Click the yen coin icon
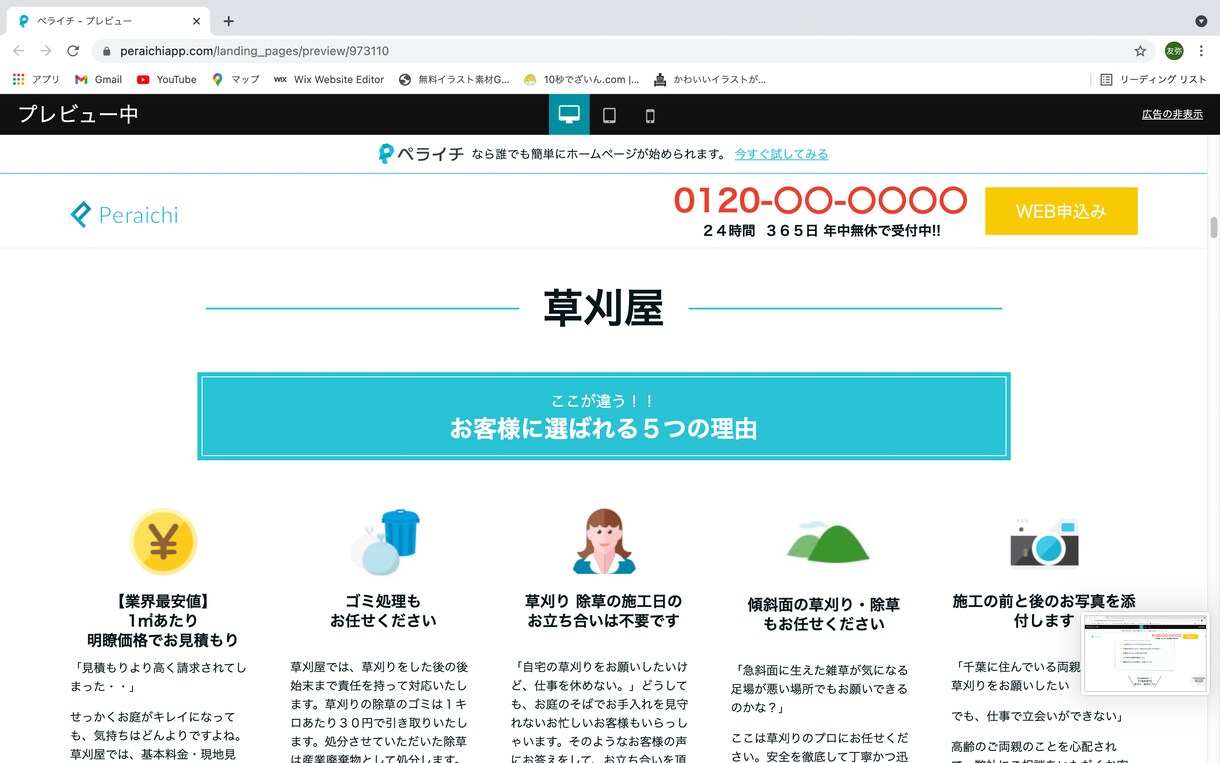The width and height of the screenshot is (1220, 763). coord(163,542)
